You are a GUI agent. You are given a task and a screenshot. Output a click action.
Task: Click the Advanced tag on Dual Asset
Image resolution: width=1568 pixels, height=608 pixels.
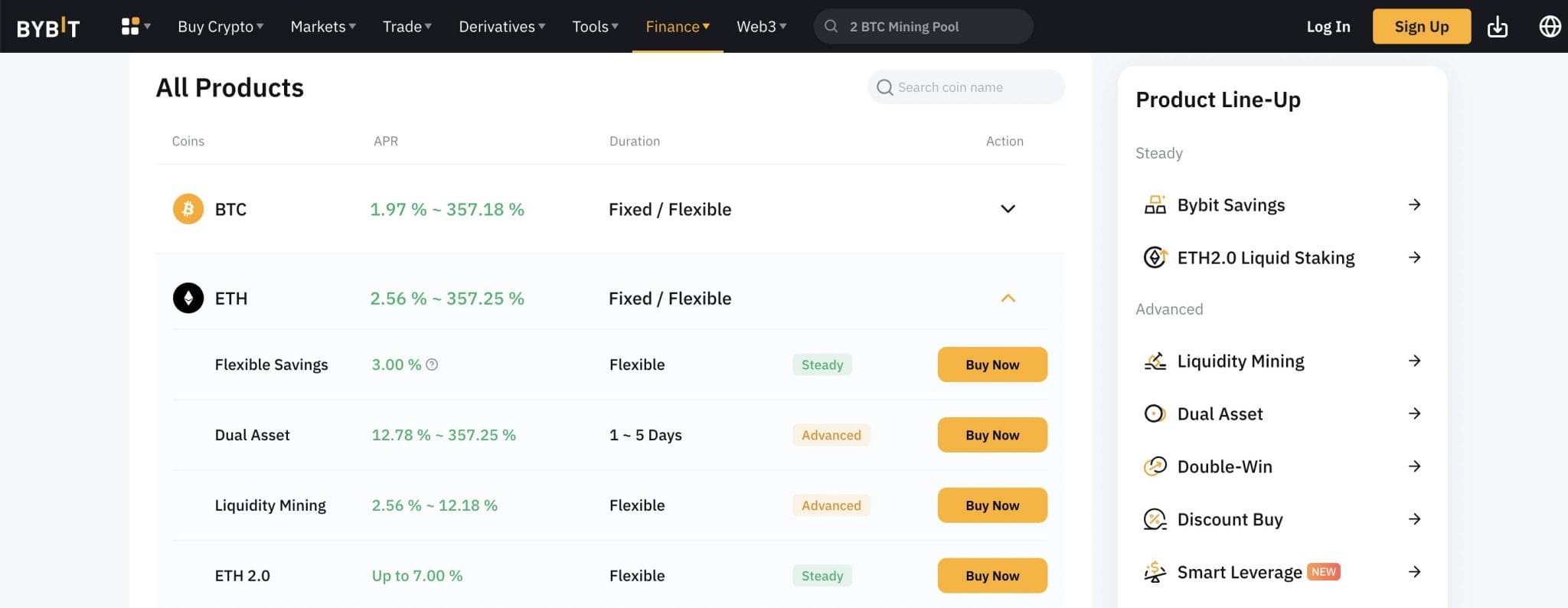click(831, 436)
